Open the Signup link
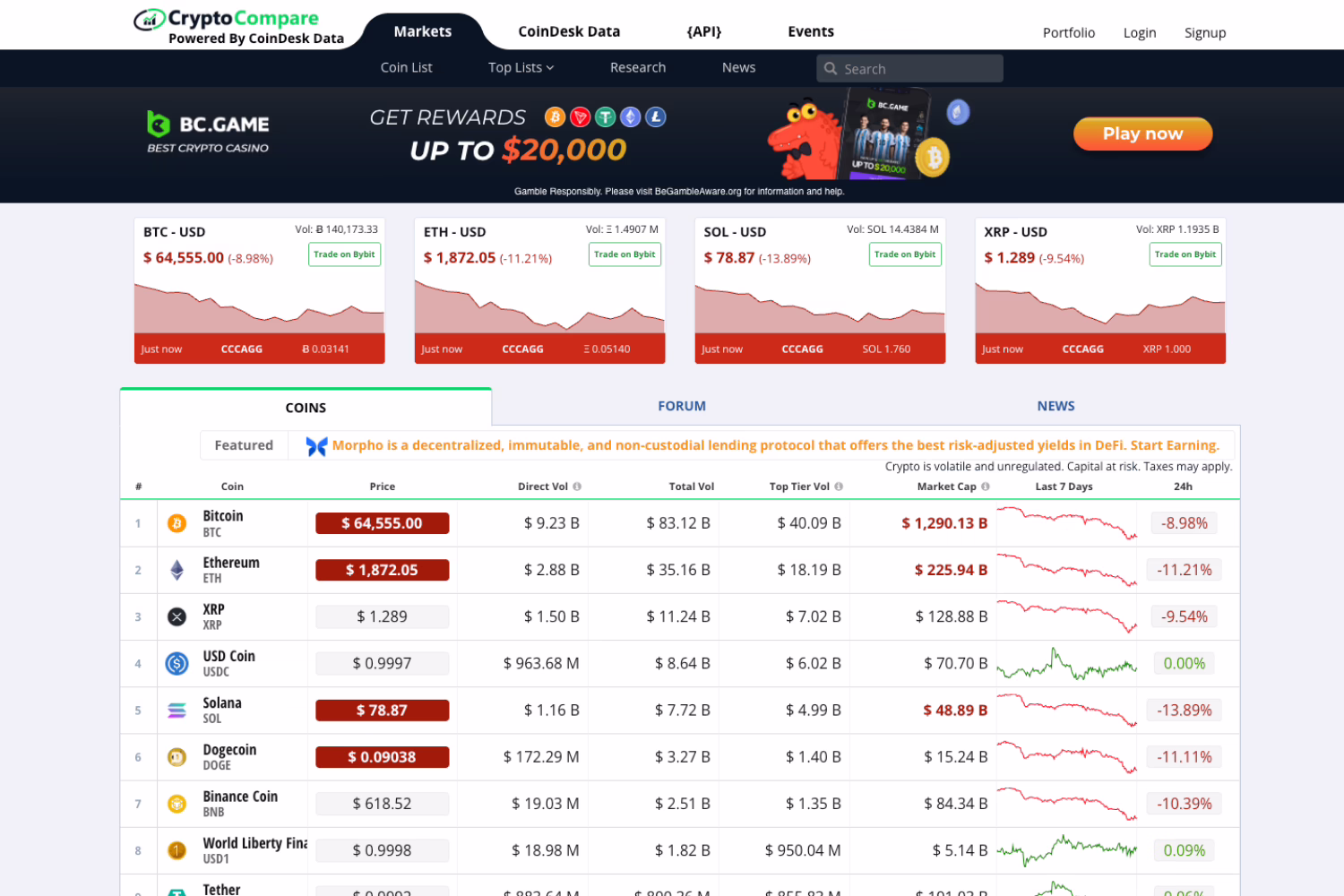The width and height of the screenshot is (1344, 896). point(1204,32)
